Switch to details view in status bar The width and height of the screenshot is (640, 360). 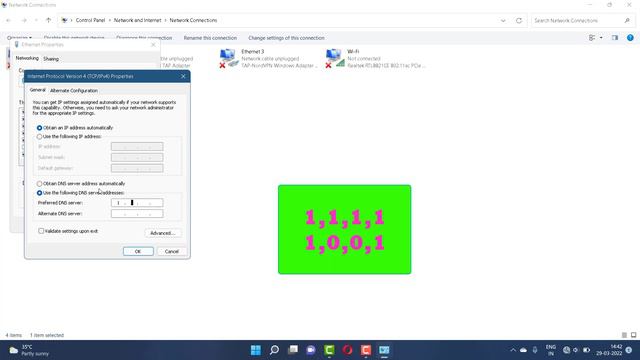624,335
